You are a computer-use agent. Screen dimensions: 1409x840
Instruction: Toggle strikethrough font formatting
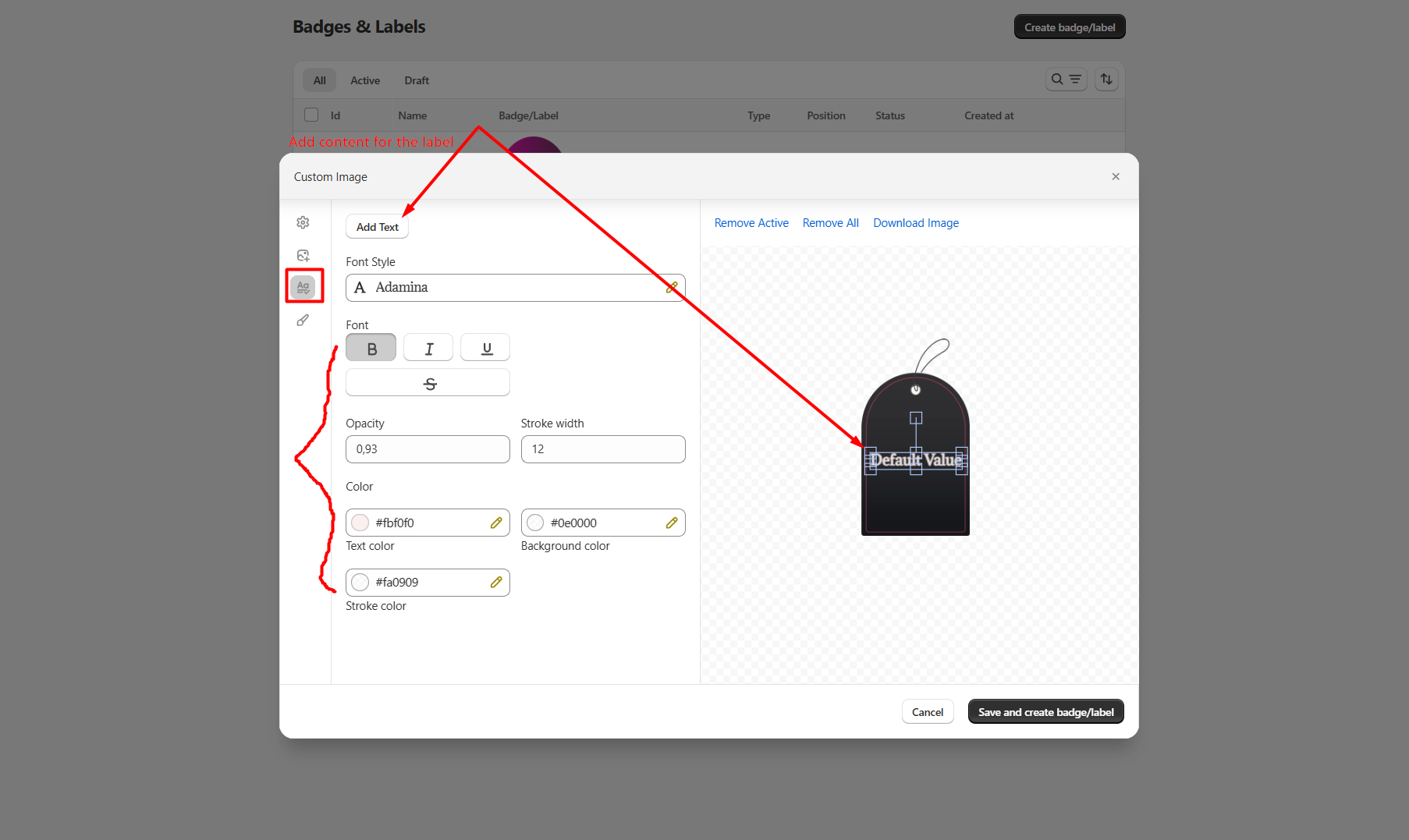point(428,383)
